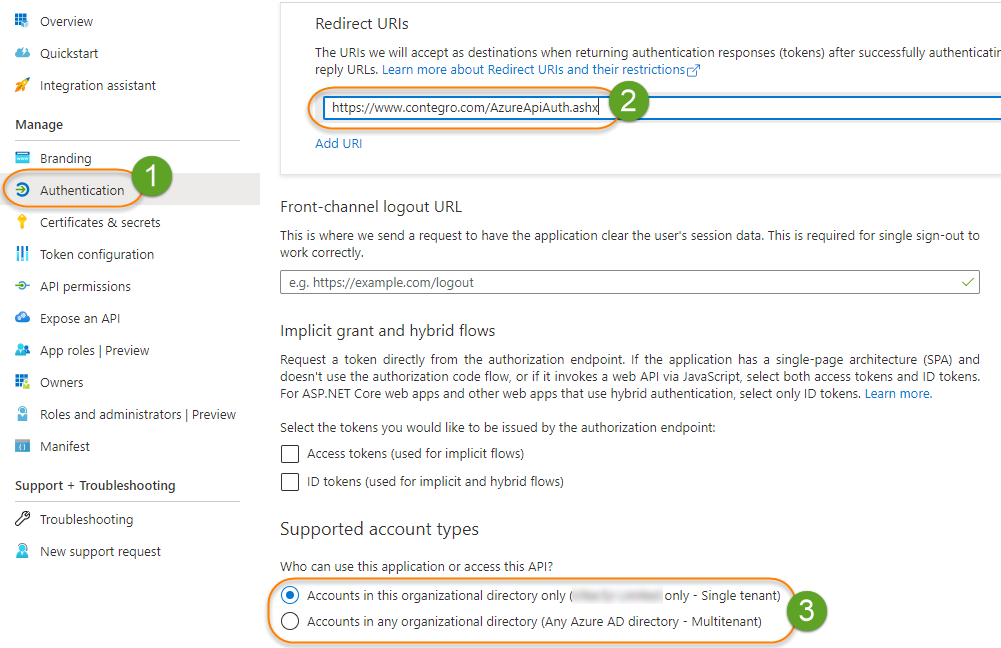Open API permissions in sidebar
This screenshot has height=648, width=1001.
tap(85, 286)
